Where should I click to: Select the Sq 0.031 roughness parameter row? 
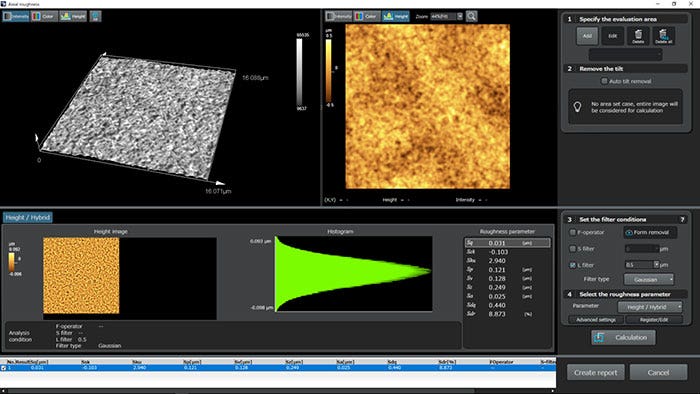click(x=507, y=243)
